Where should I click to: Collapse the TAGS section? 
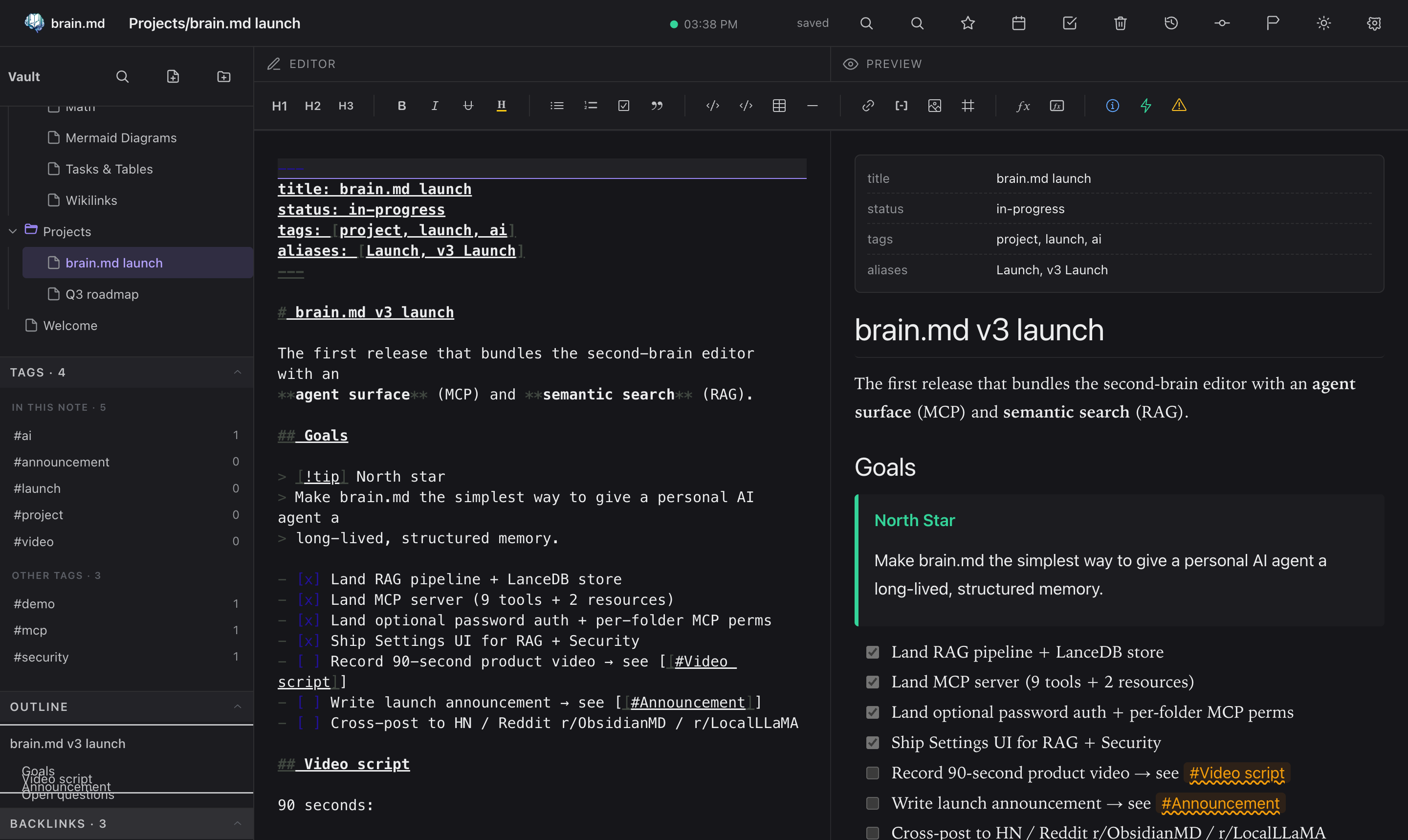click(x=238, y=372)
